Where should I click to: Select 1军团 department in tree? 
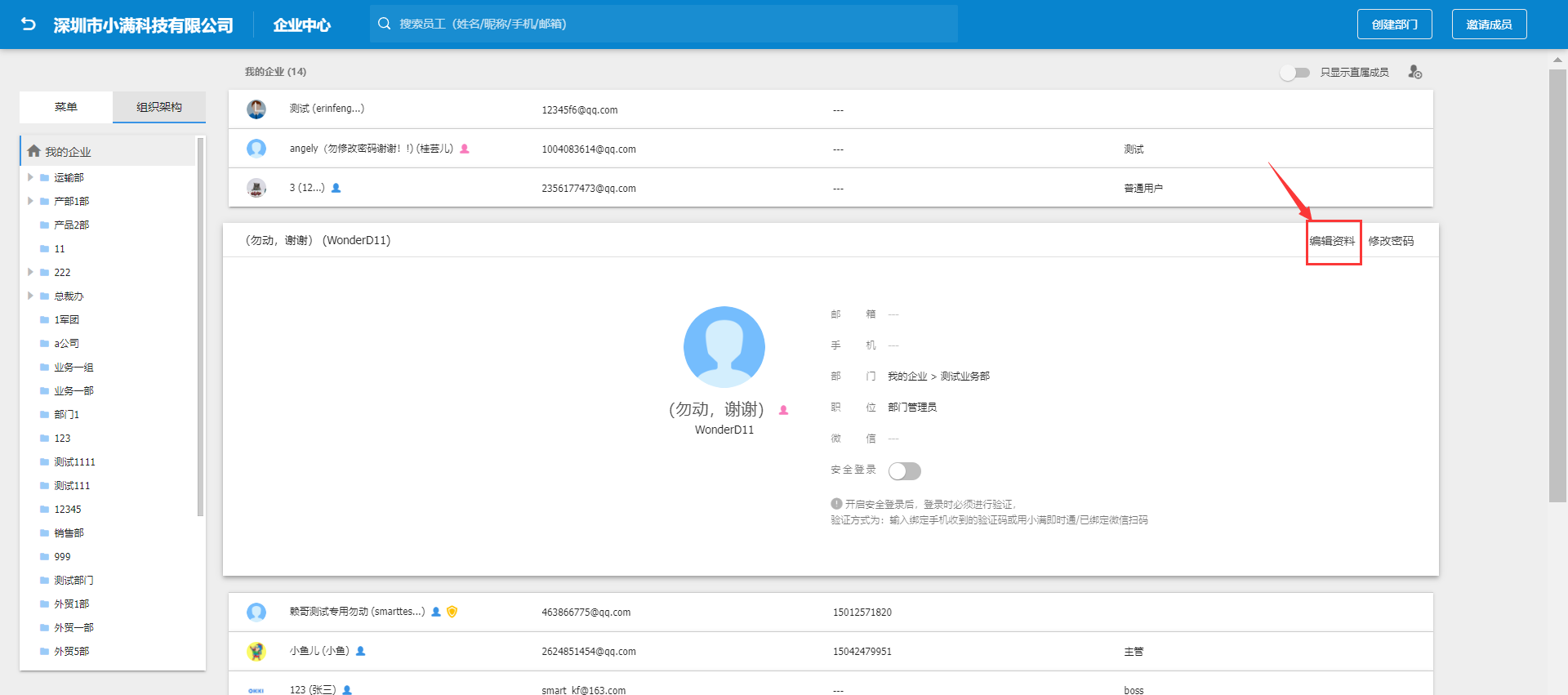tap(67, 319)
